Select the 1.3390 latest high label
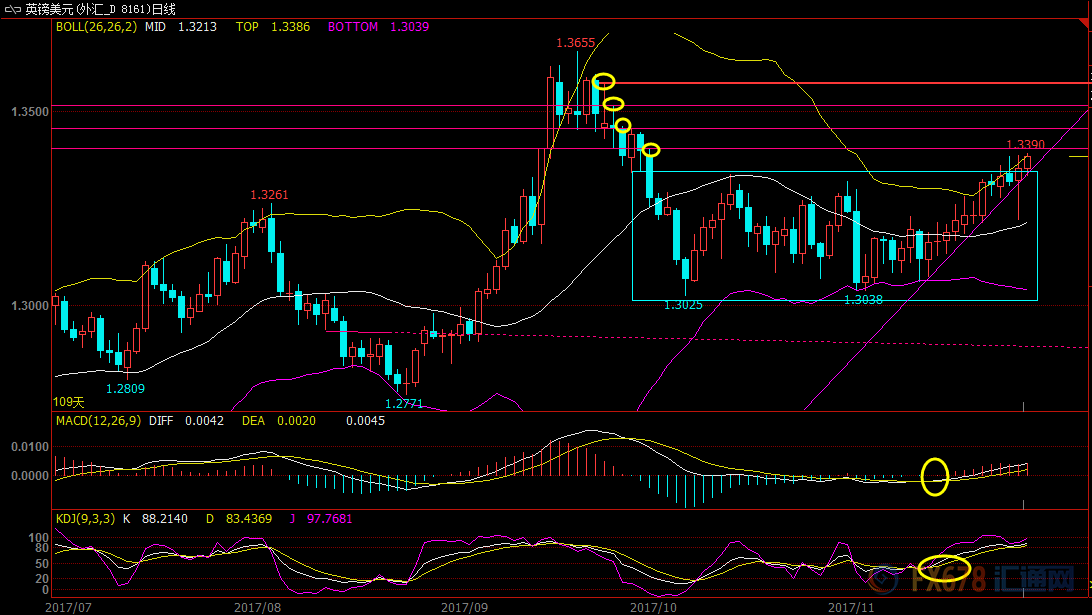This screenshot has width=1092, height=615. pos(1025,145)
